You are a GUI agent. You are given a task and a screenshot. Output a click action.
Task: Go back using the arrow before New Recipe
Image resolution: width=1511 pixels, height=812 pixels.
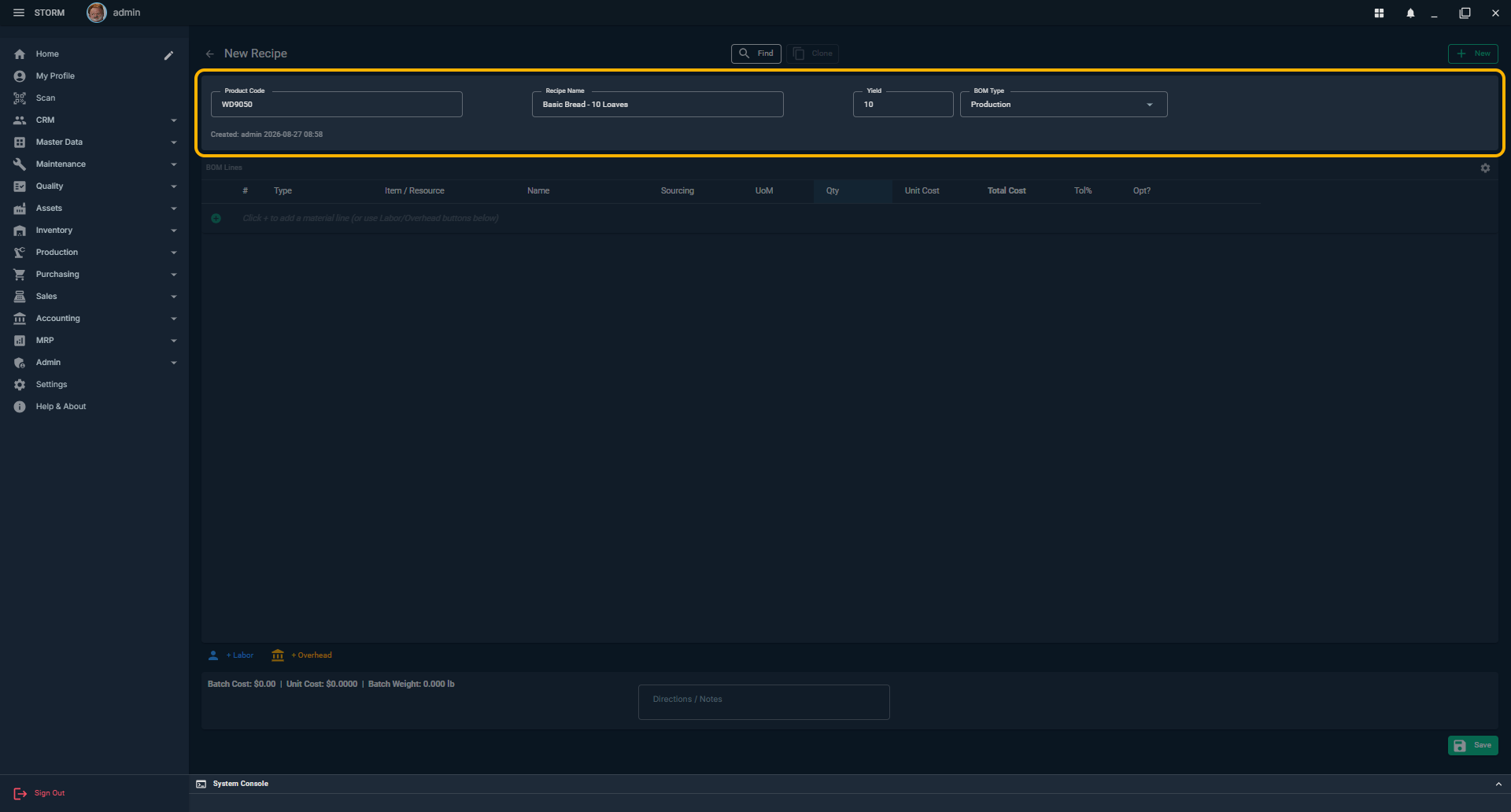tap(209, 54)
